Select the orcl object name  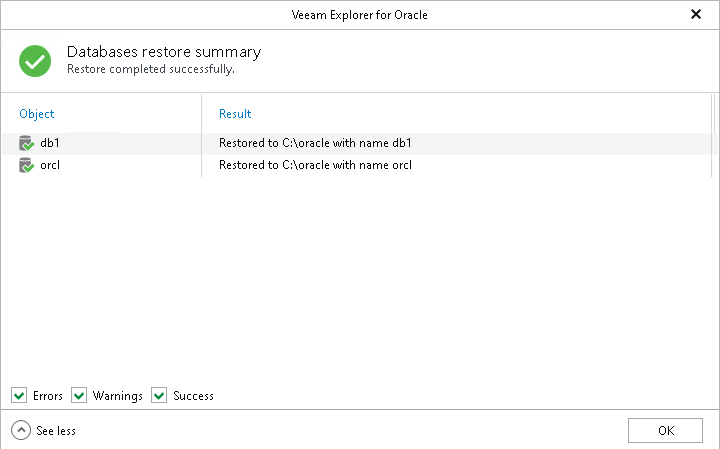pyautogui.click(x=50, y=165)
